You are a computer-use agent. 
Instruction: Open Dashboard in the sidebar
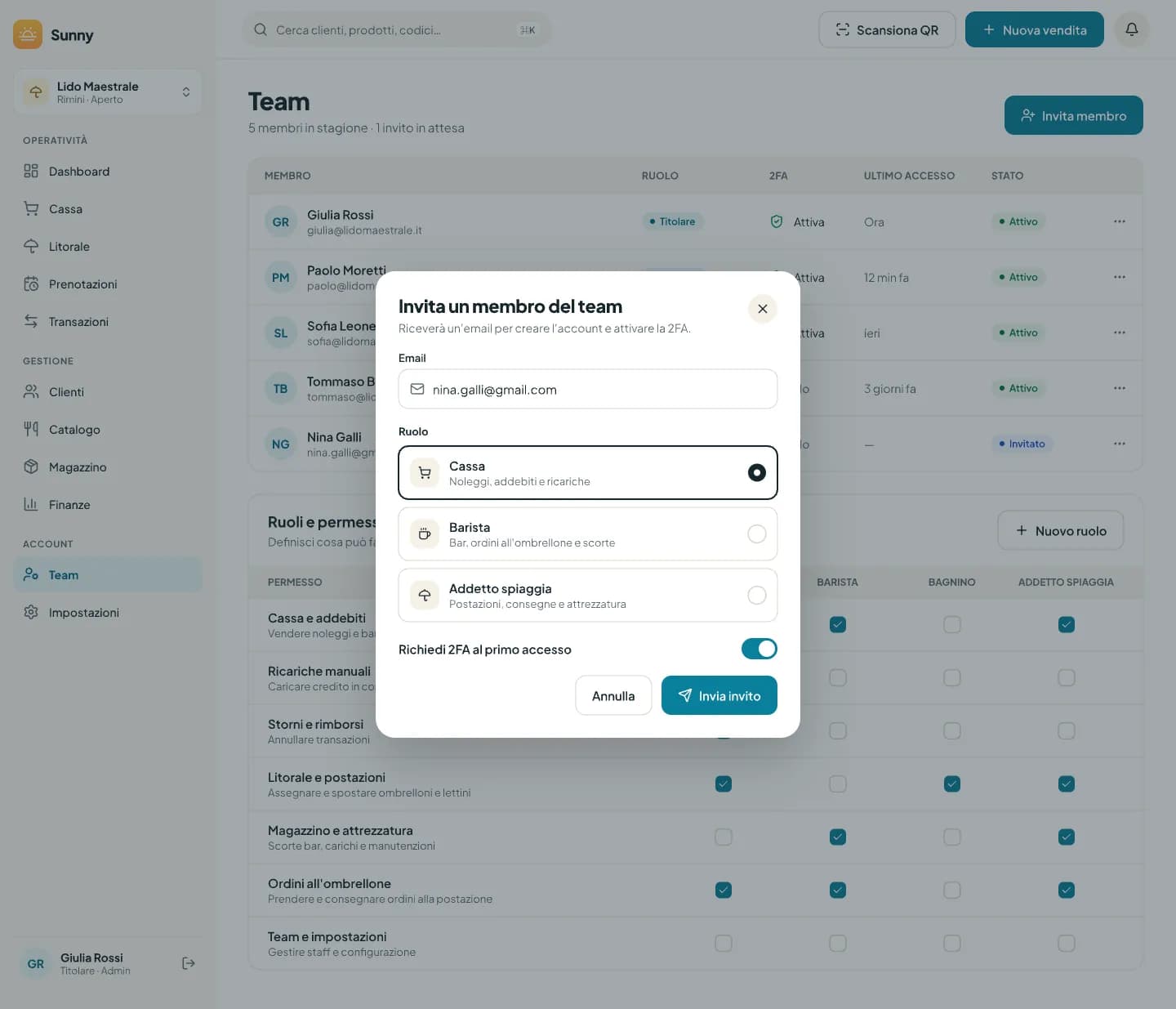click(108, 171)
